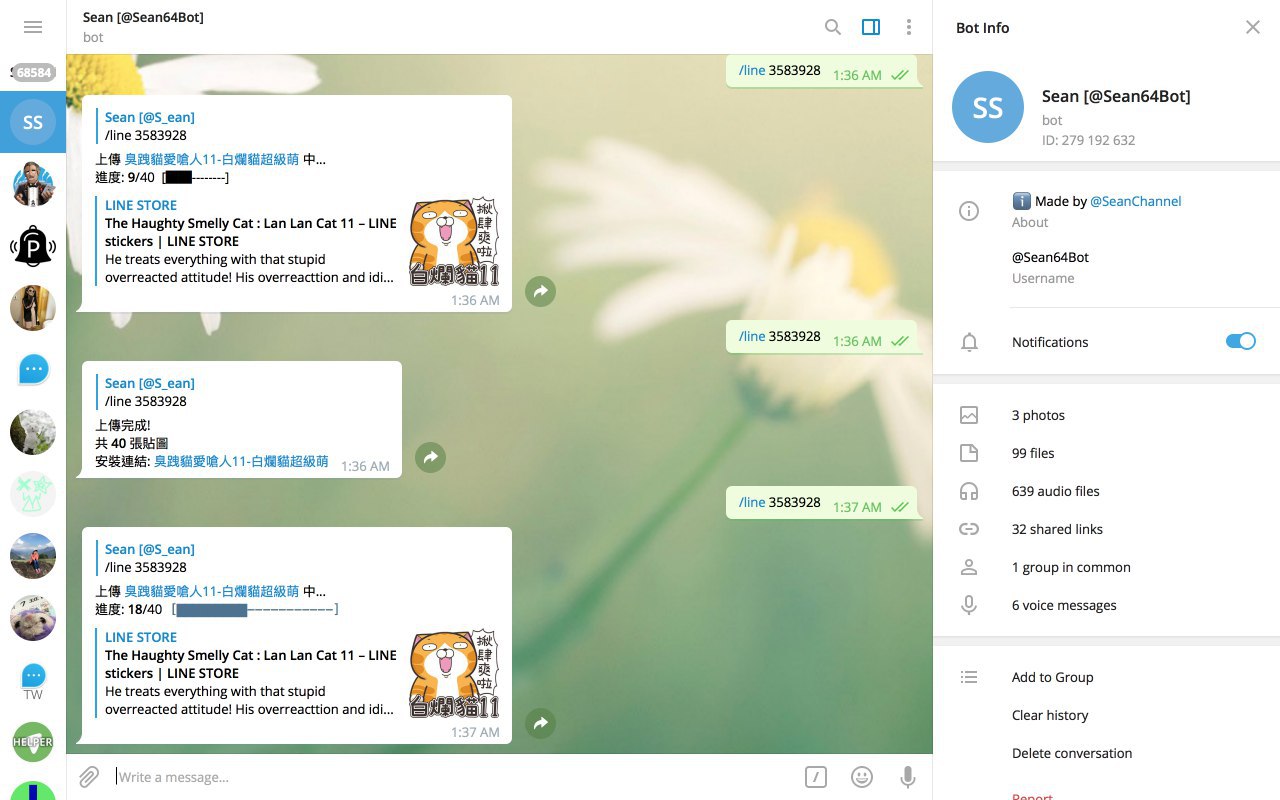The width and height of the screenshot is (1280, 800).
Task: Click the @Sean64Bot username in Bot Info
Action: (1050, 257)
